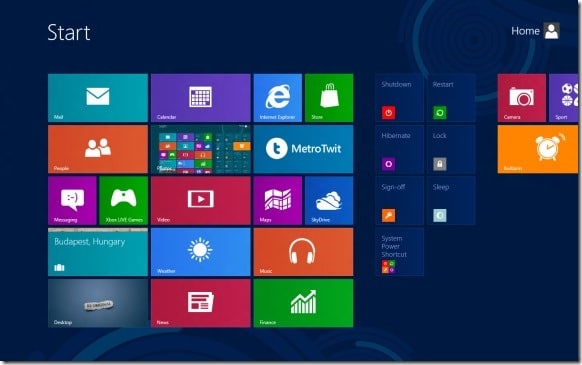Open System Power Shortcut tile
This screenshot has height=365, width=582.
pos(399,252)
